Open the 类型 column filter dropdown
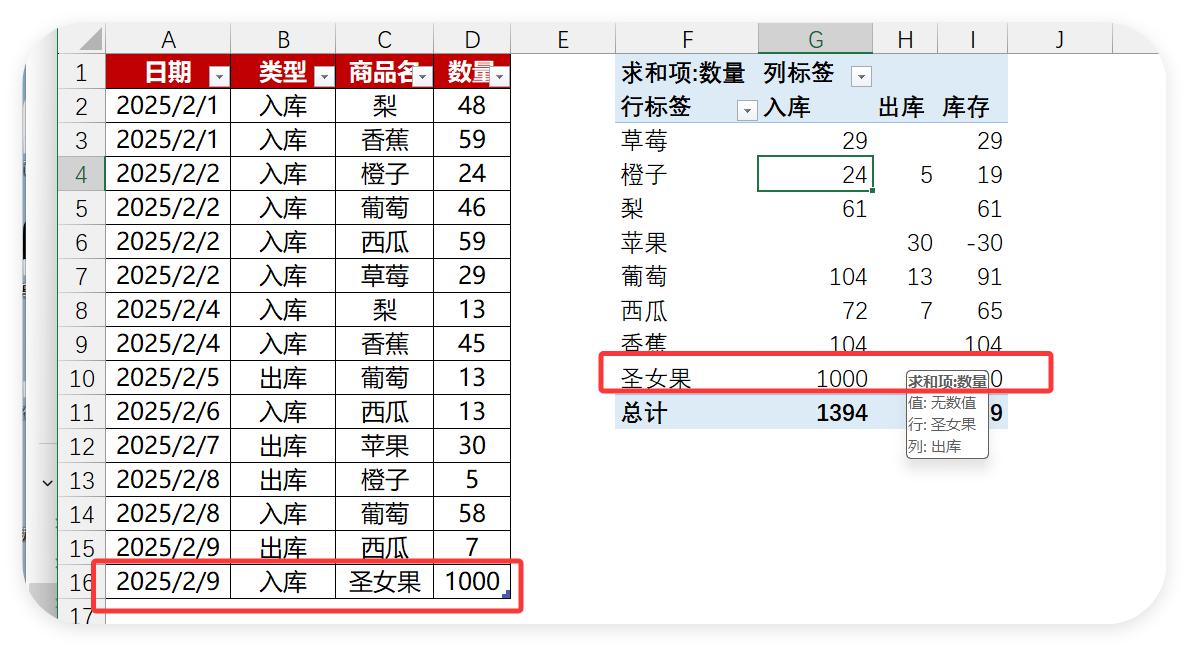The width and height of the screenshot is (1188, 646). tap(324, 76)
